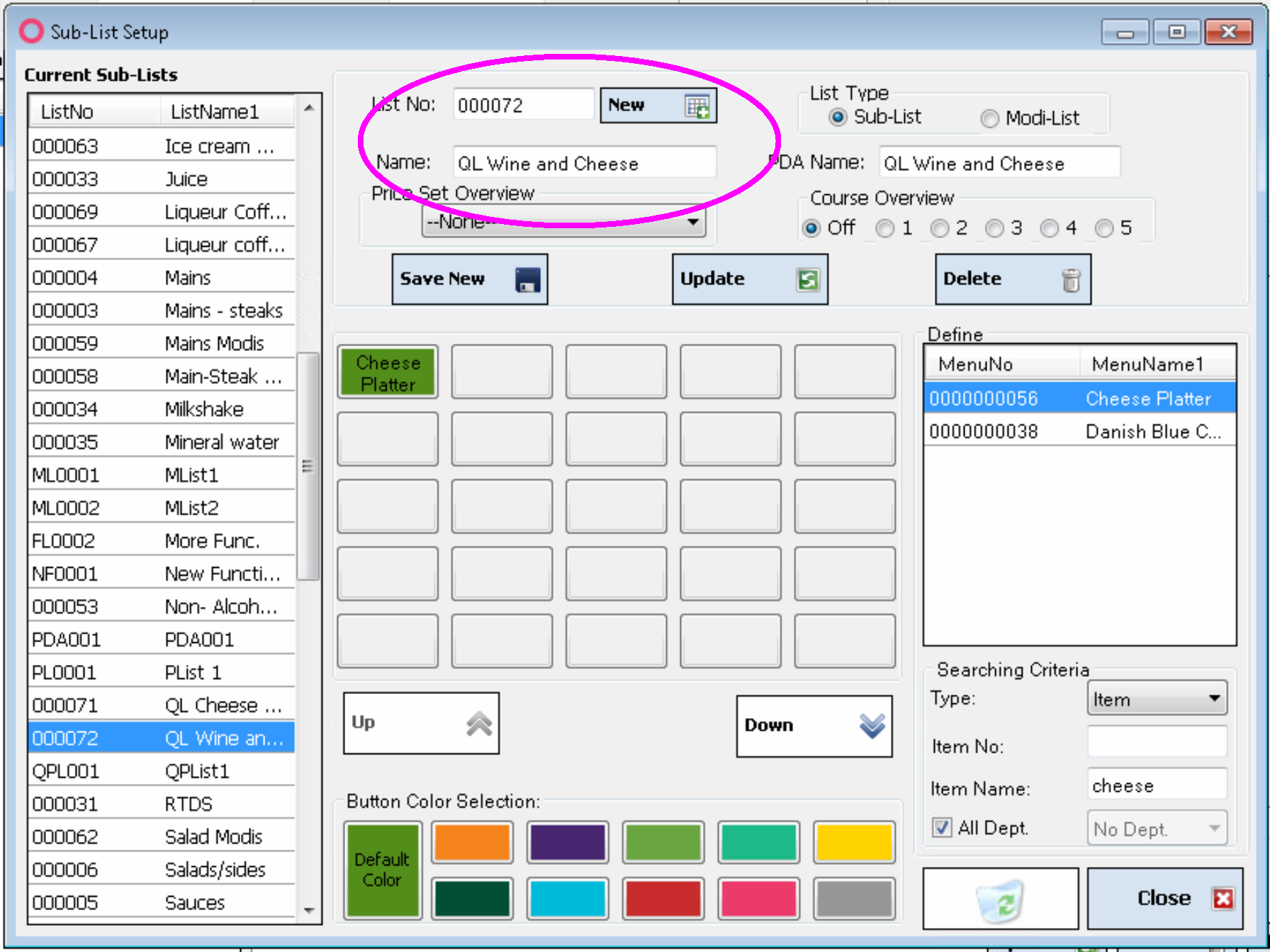
Task: Click the Item No search field
Action: pos(1157,743)
